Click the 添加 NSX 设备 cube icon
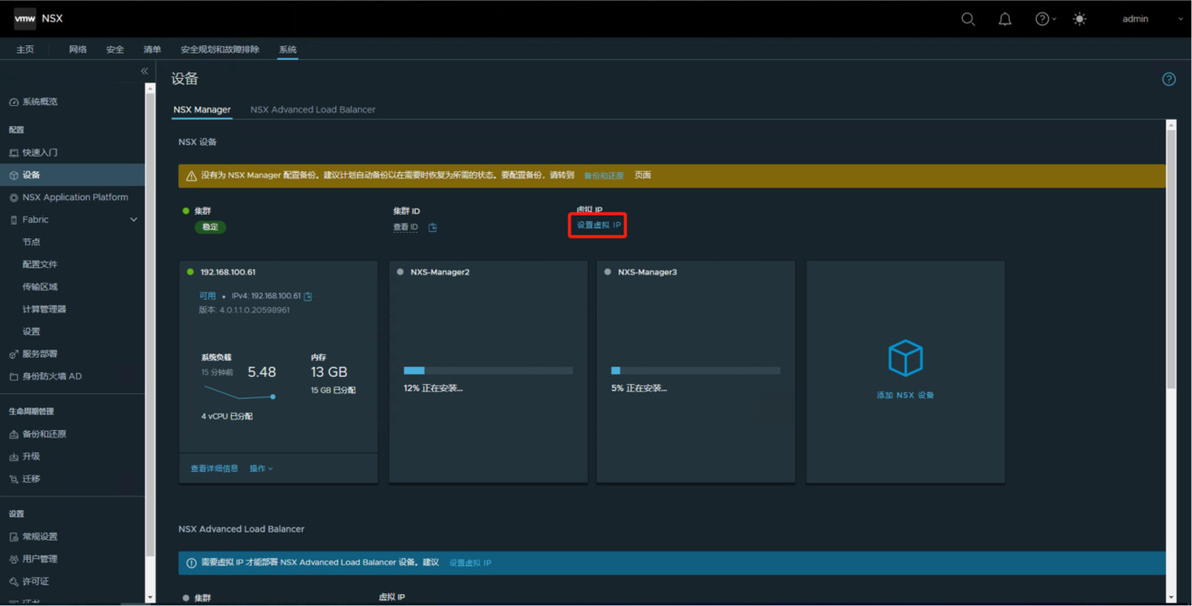Screen dimensions: 1192x606 [x=905, y=357]
